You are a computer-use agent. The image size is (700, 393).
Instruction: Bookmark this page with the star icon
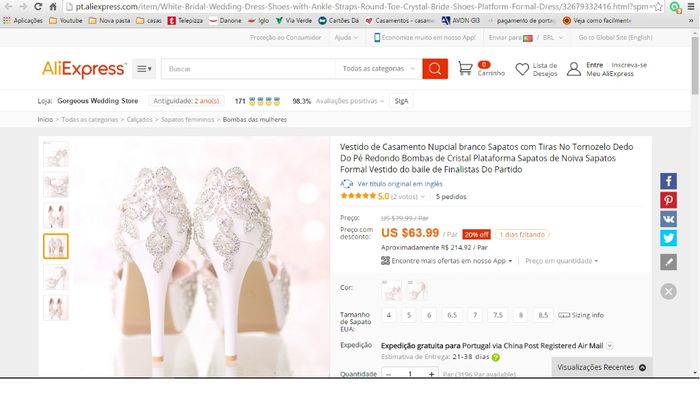point(658,7)
